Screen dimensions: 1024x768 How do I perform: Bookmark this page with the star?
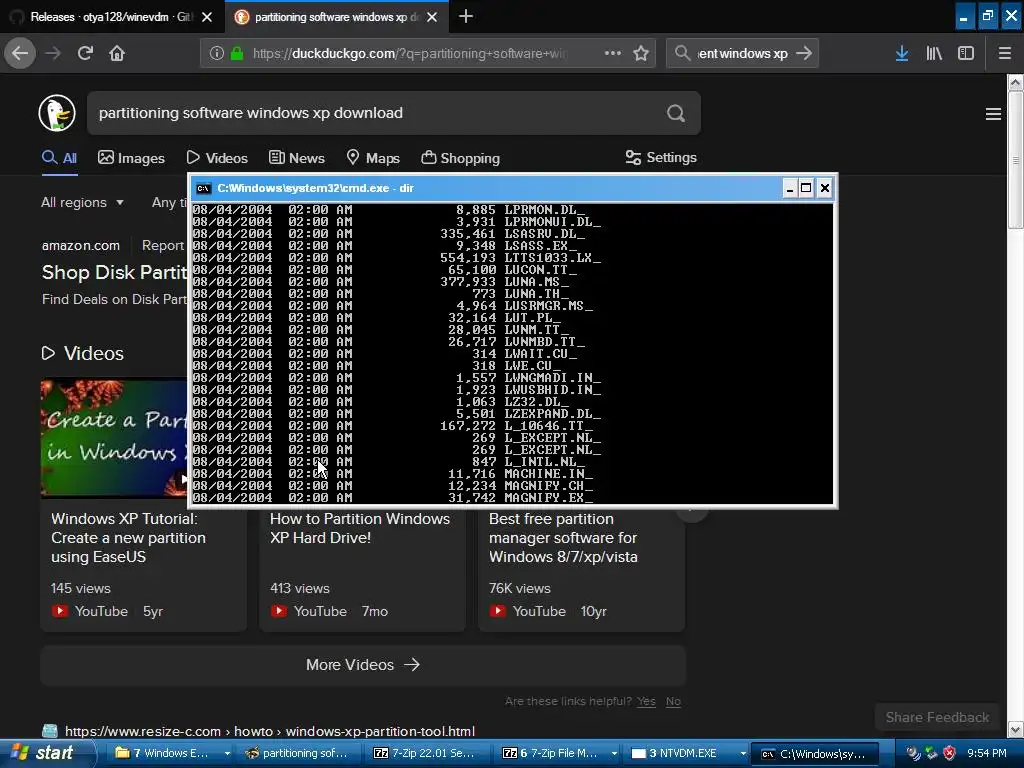[x=641, y=53]
